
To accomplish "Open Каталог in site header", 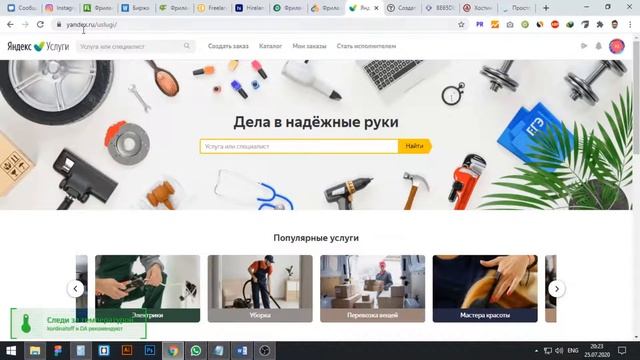I will click(270, 46).
